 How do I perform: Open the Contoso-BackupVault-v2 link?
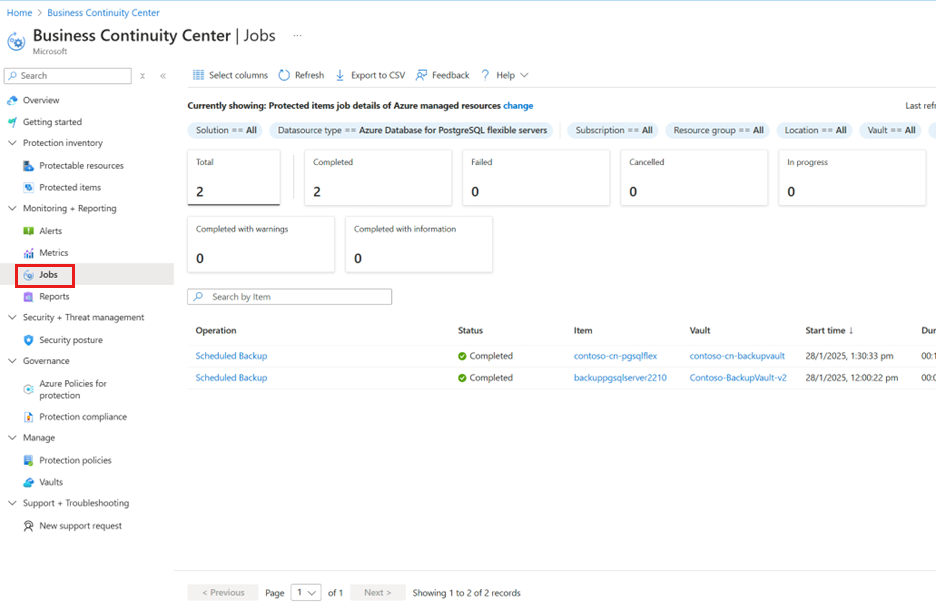point(738,378)
